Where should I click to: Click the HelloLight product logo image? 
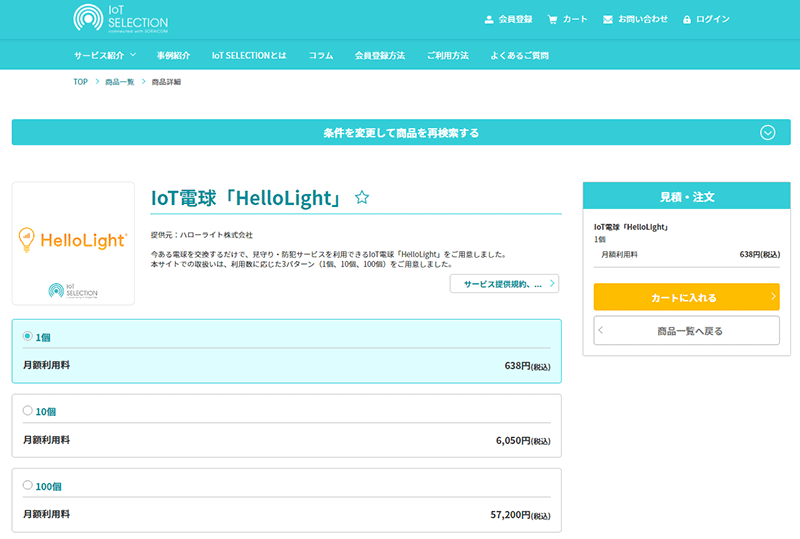pyautogui.click(x=73, y=243)
